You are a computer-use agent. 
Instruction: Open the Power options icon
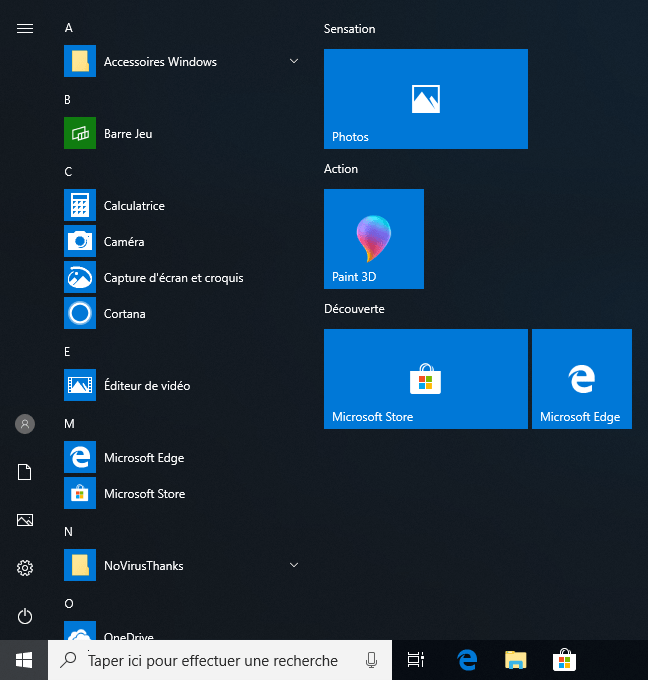coord(25,616)
